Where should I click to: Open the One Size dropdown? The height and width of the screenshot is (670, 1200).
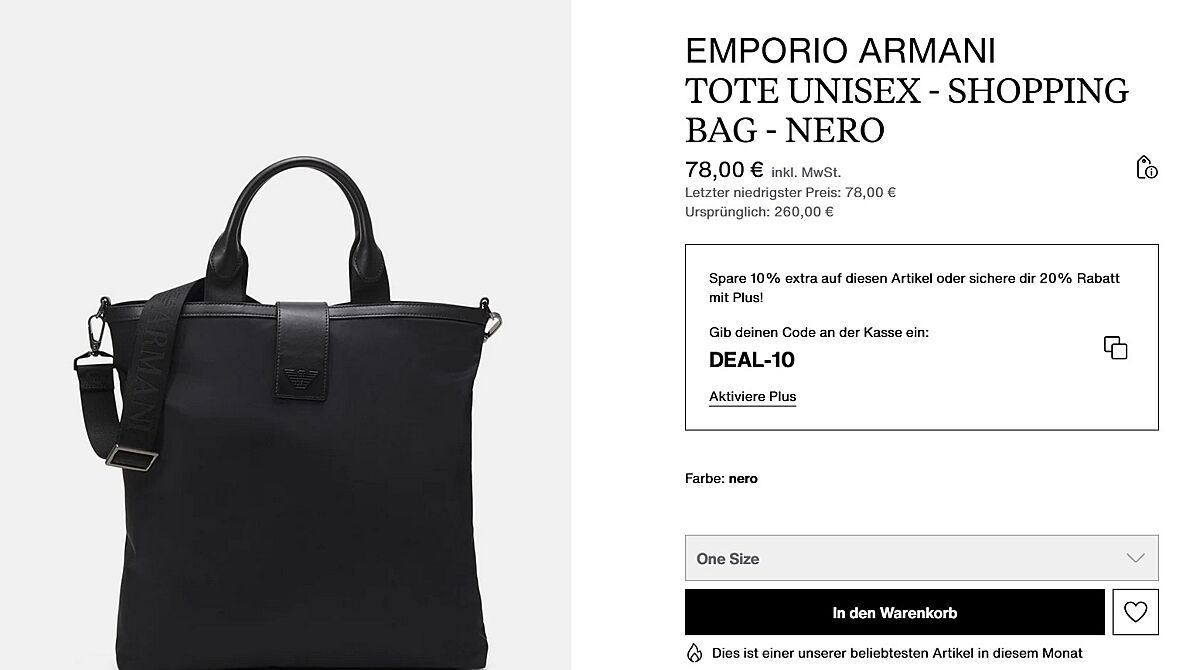[921, 558]
